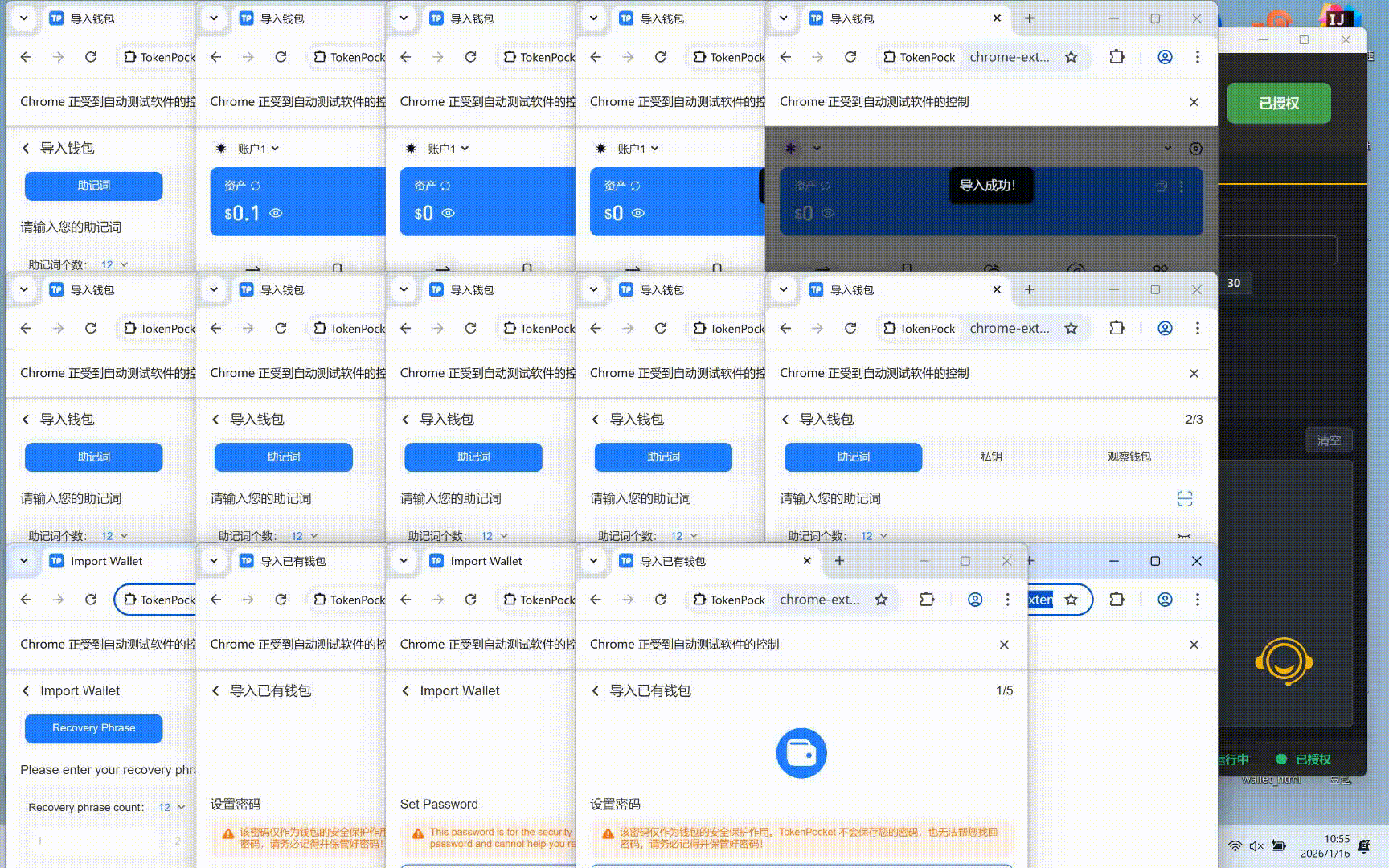1389x868 pixels.
Task: Click the taskbar clock showing 10:55
Action: (1325, 845)
